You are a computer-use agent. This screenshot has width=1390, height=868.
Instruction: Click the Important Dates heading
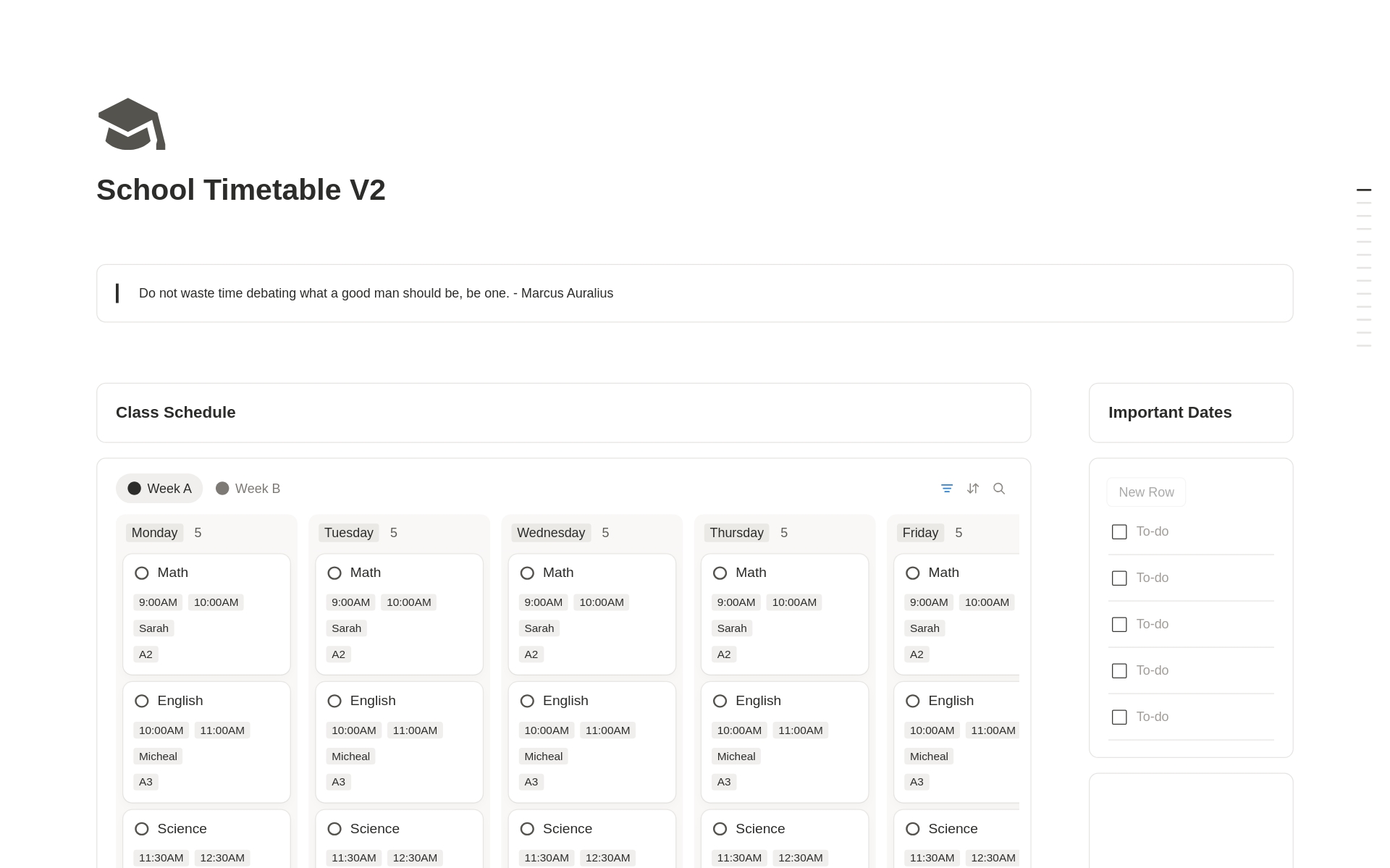point(1170,413)
